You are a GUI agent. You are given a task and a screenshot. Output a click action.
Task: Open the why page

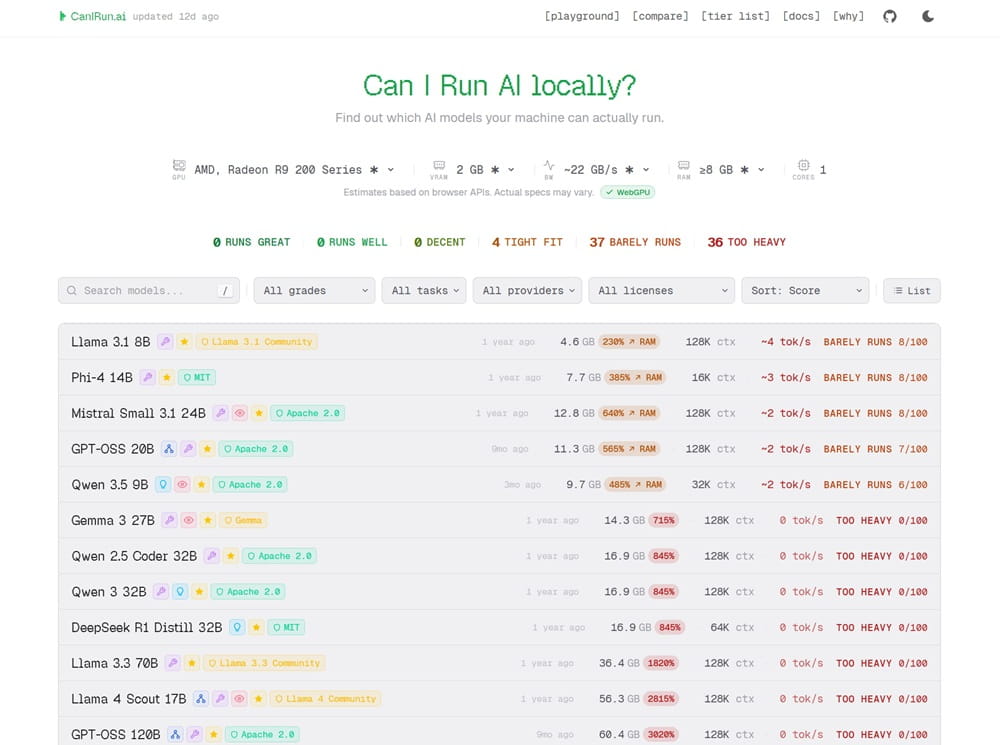pos(848,17)
